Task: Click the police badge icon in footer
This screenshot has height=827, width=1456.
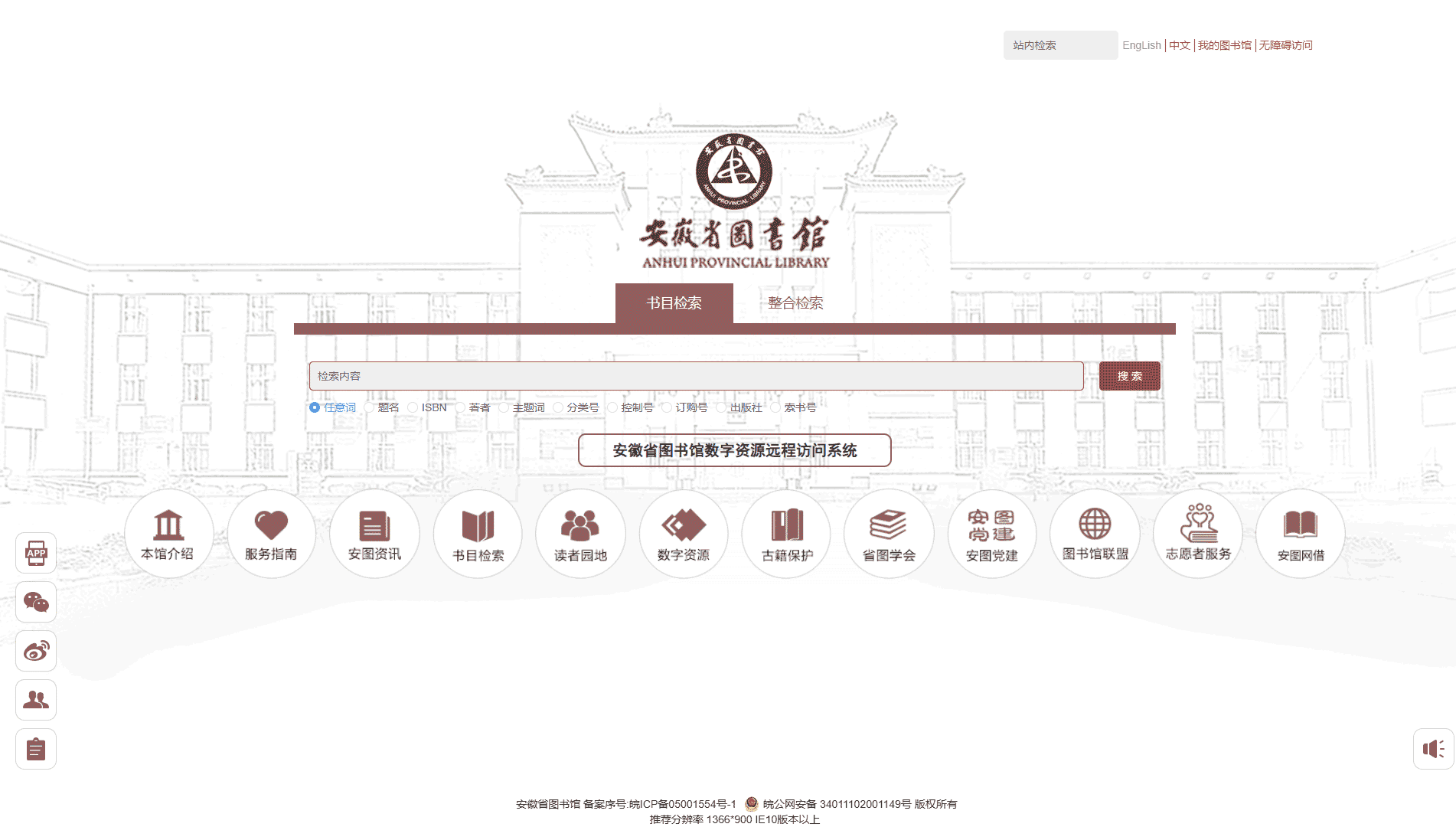Action: tap(752, 804)
